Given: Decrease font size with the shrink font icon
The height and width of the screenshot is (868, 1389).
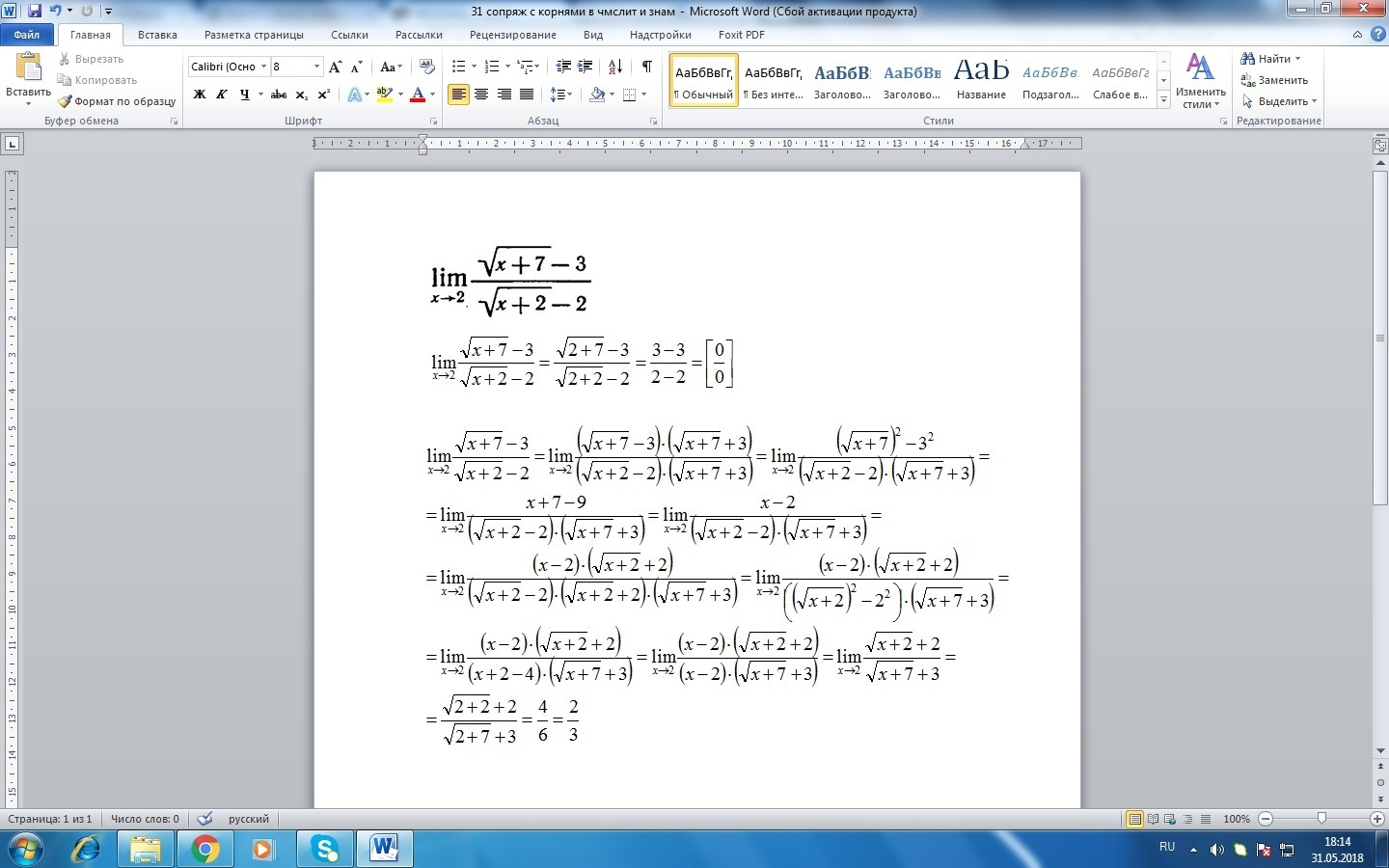Looking at the screenshot, I should pyautogui.click(x=357, y=67).
